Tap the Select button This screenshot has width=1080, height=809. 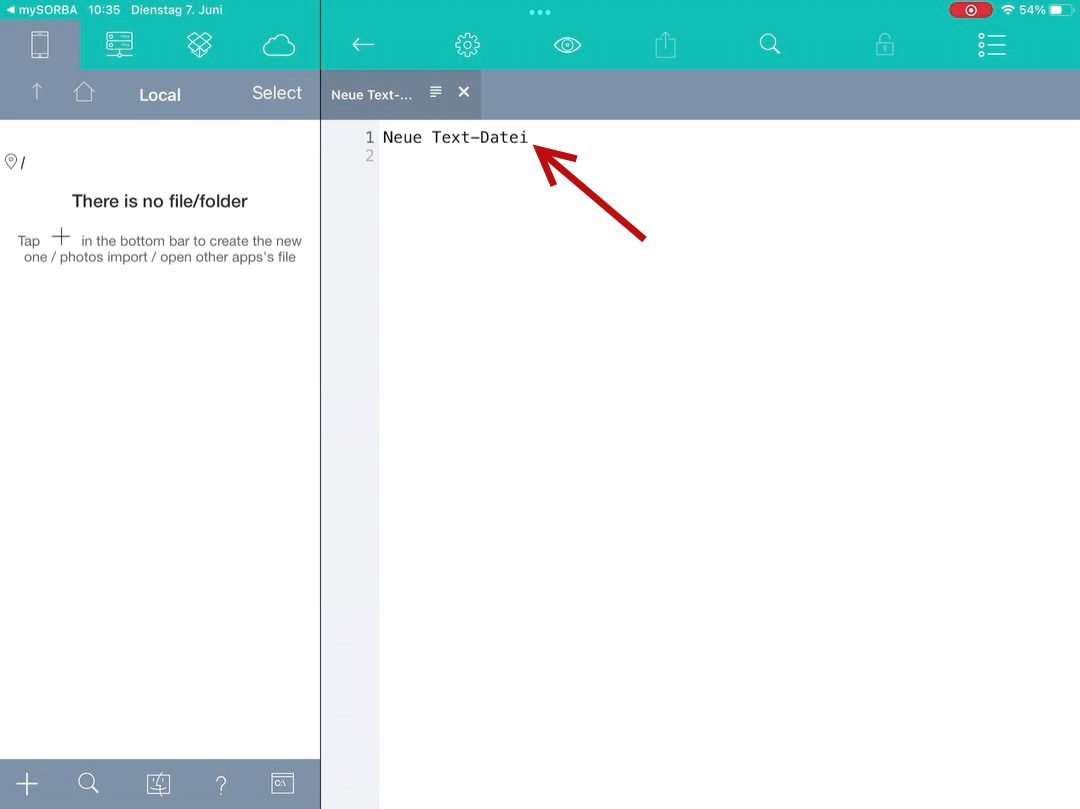click(276, 93)
